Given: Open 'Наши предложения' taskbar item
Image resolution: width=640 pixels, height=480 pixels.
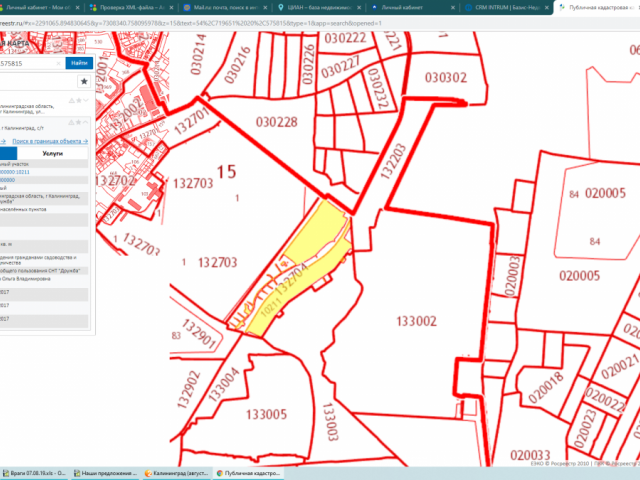Looking at the screenshot, I should click(x=107, y=473).
